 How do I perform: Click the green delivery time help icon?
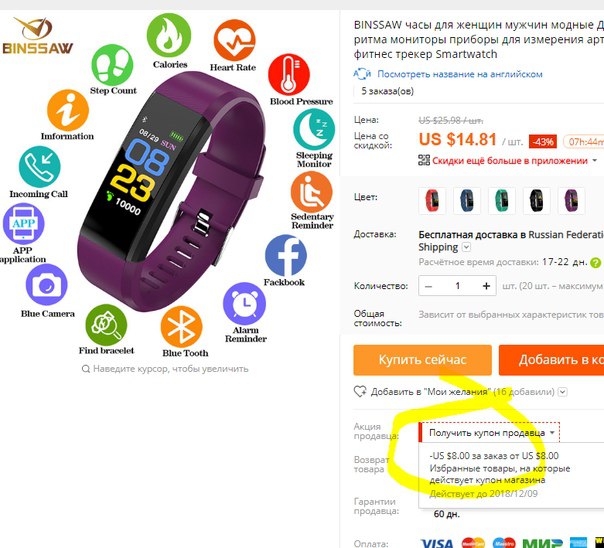click(x=596, y=263)
